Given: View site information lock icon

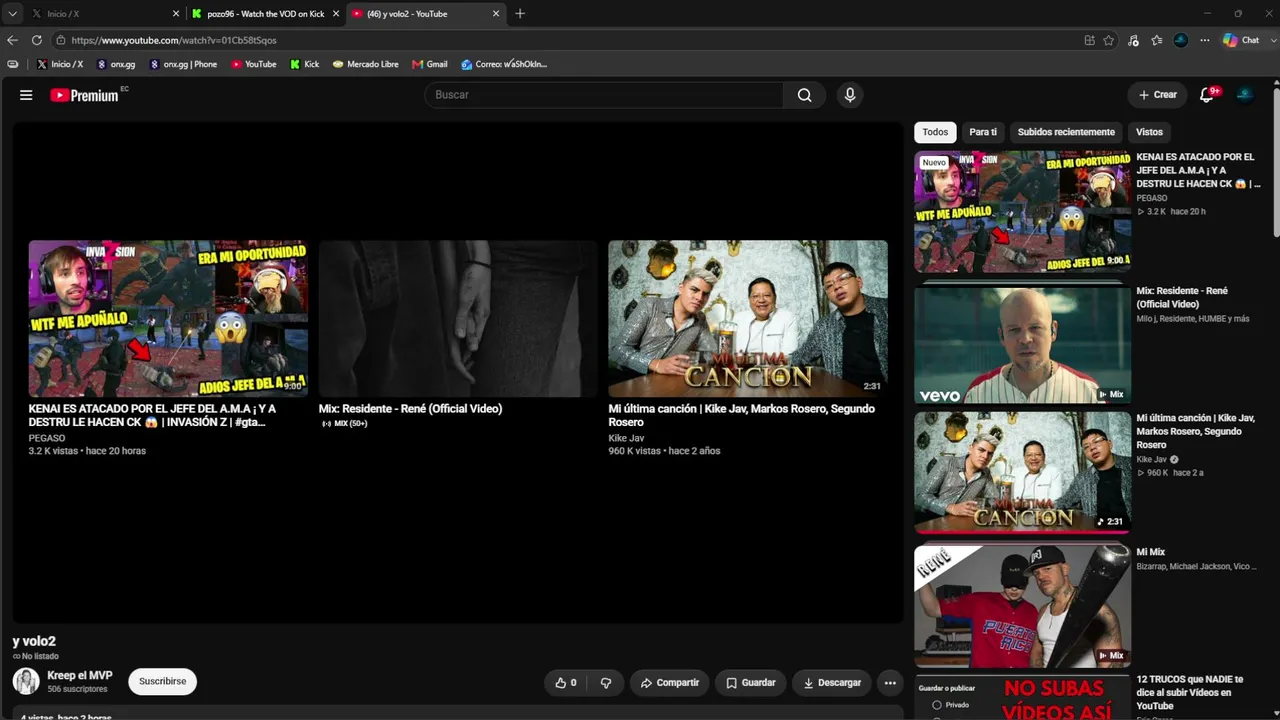Looking at the screenshot, I should [61, 40].
